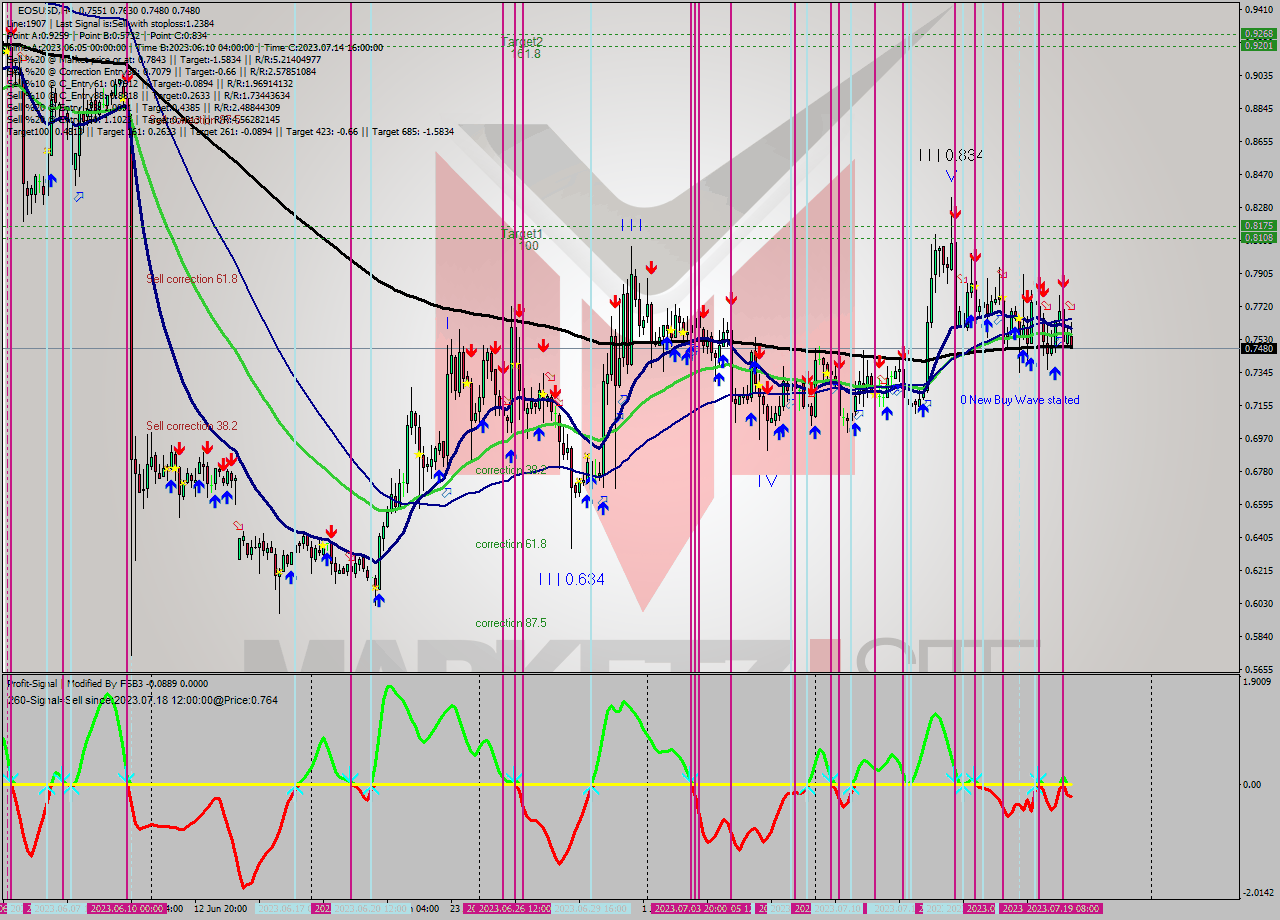Click the 0.5840 price axis label
This screenshot has width=1280, height=920.
pos(1258,636)
